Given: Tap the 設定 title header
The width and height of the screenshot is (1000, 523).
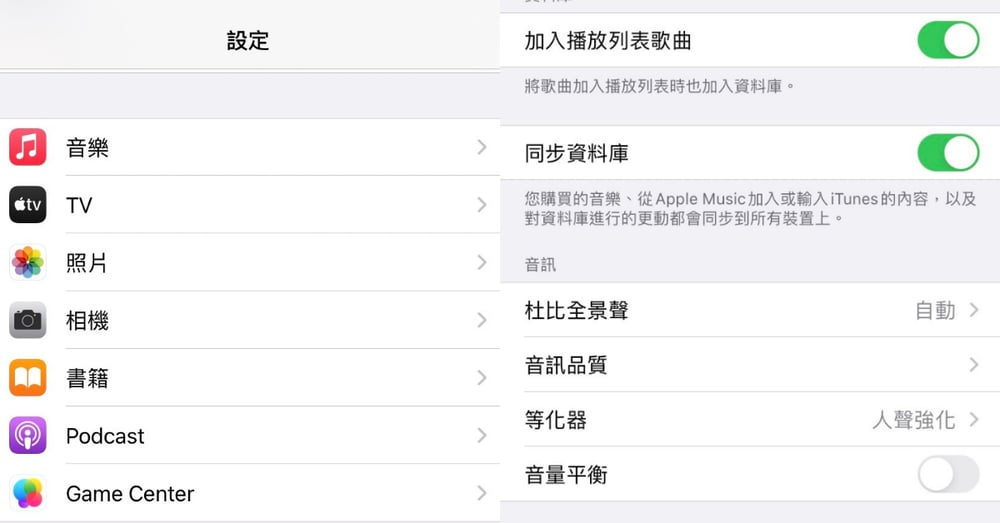Looking at the screenshot, I should pos(248,41).
